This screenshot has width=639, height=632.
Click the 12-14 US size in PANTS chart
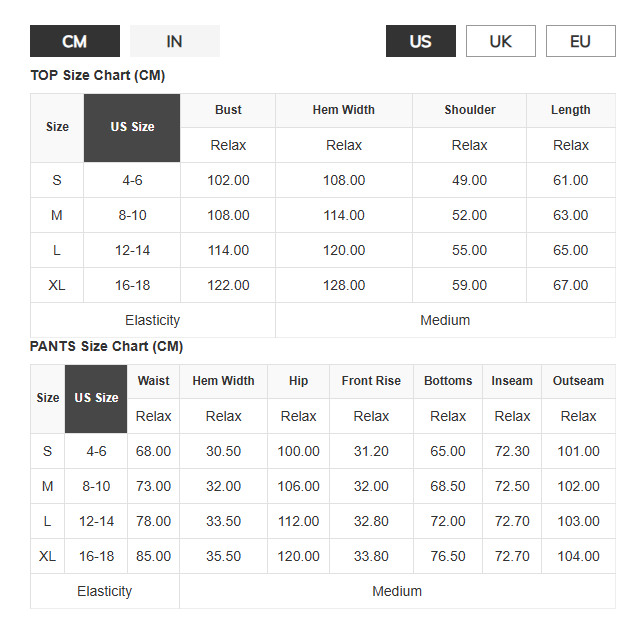(x=96, y=521)
